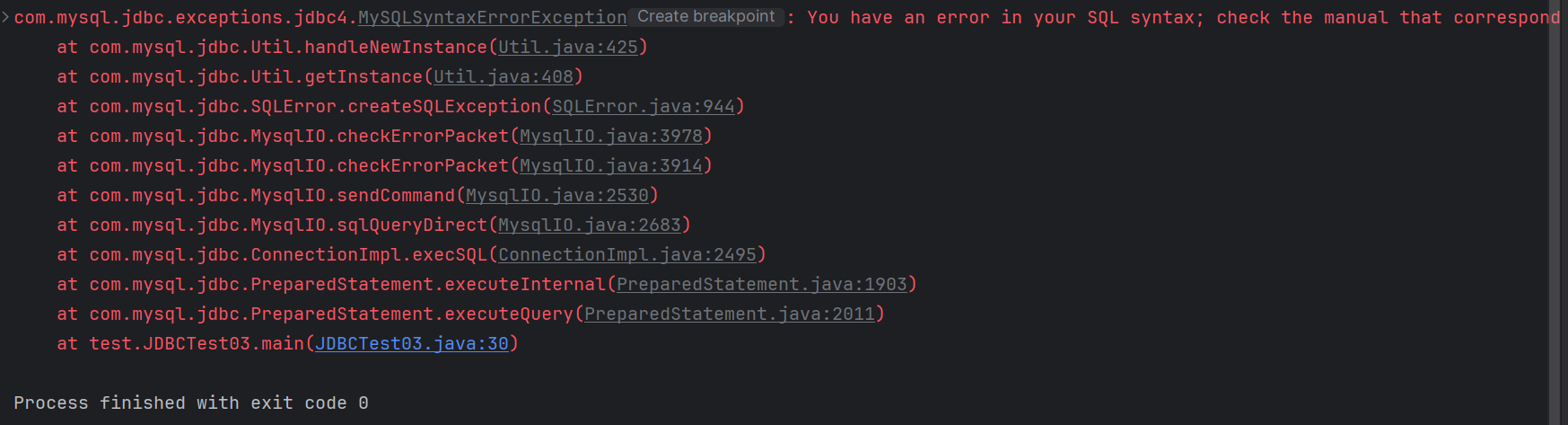
Task: Click the Create breakpoint button
Action: 705,17
